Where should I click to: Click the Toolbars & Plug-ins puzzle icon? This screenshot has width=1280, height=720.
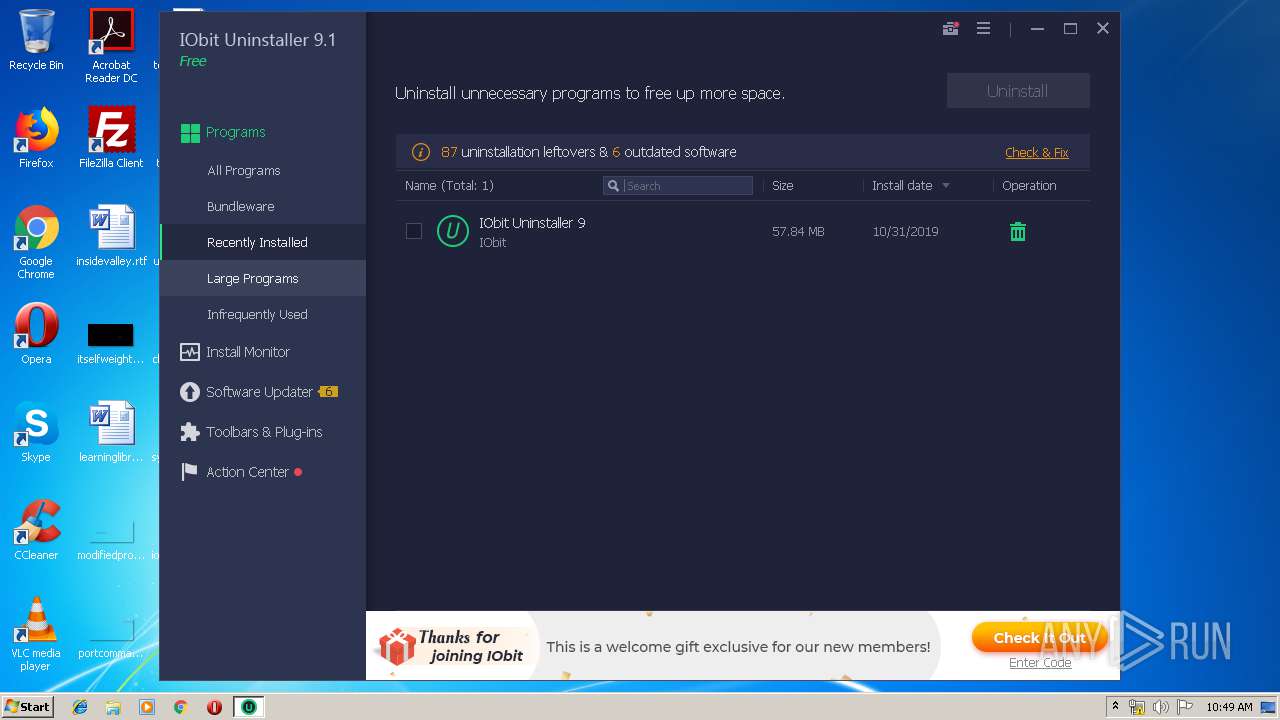click(190, 432)
